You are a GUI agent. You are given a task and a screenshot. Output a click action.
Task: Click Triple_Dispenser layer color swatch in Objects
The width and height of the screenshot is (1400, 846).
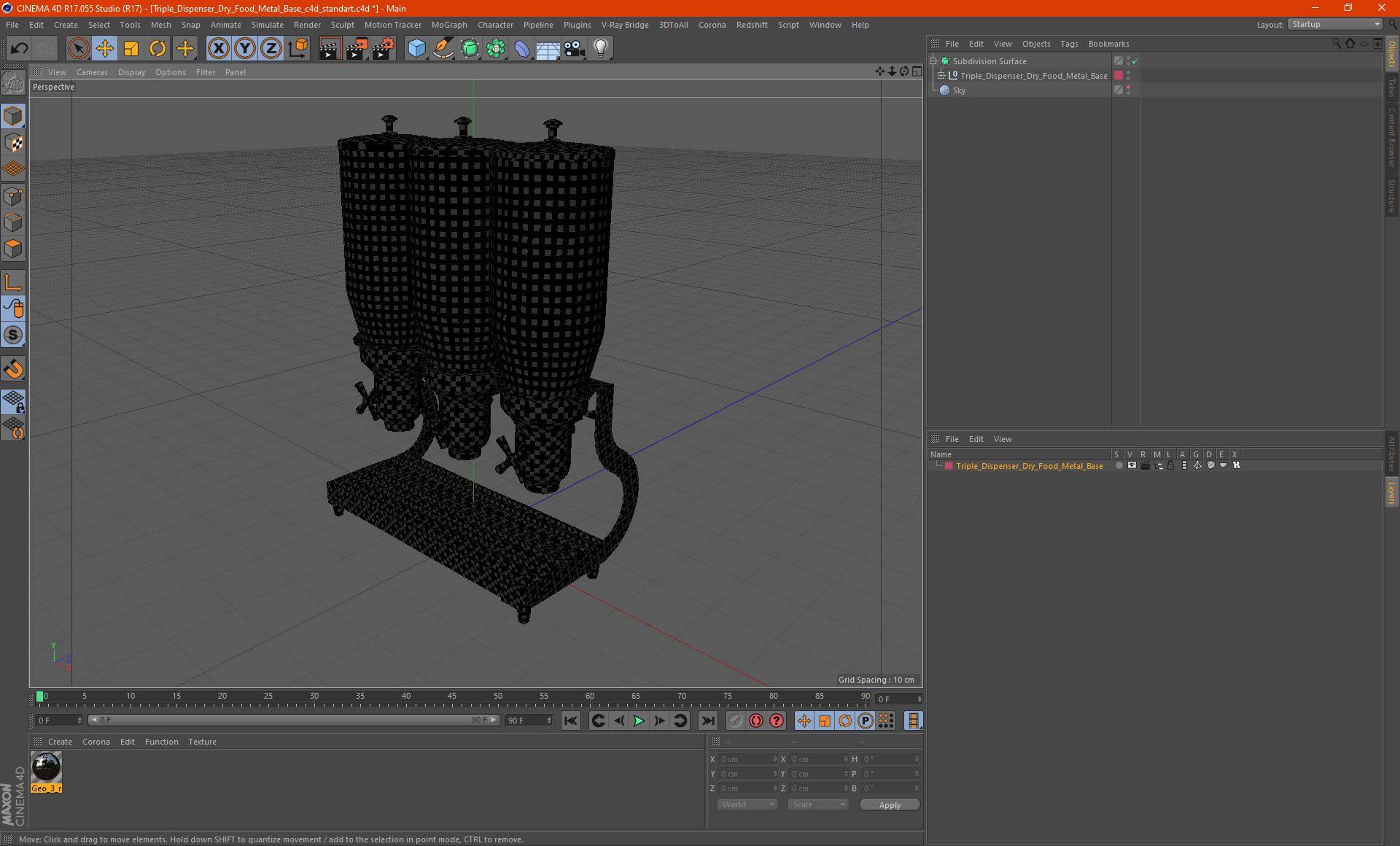(x=1119, y=76)
